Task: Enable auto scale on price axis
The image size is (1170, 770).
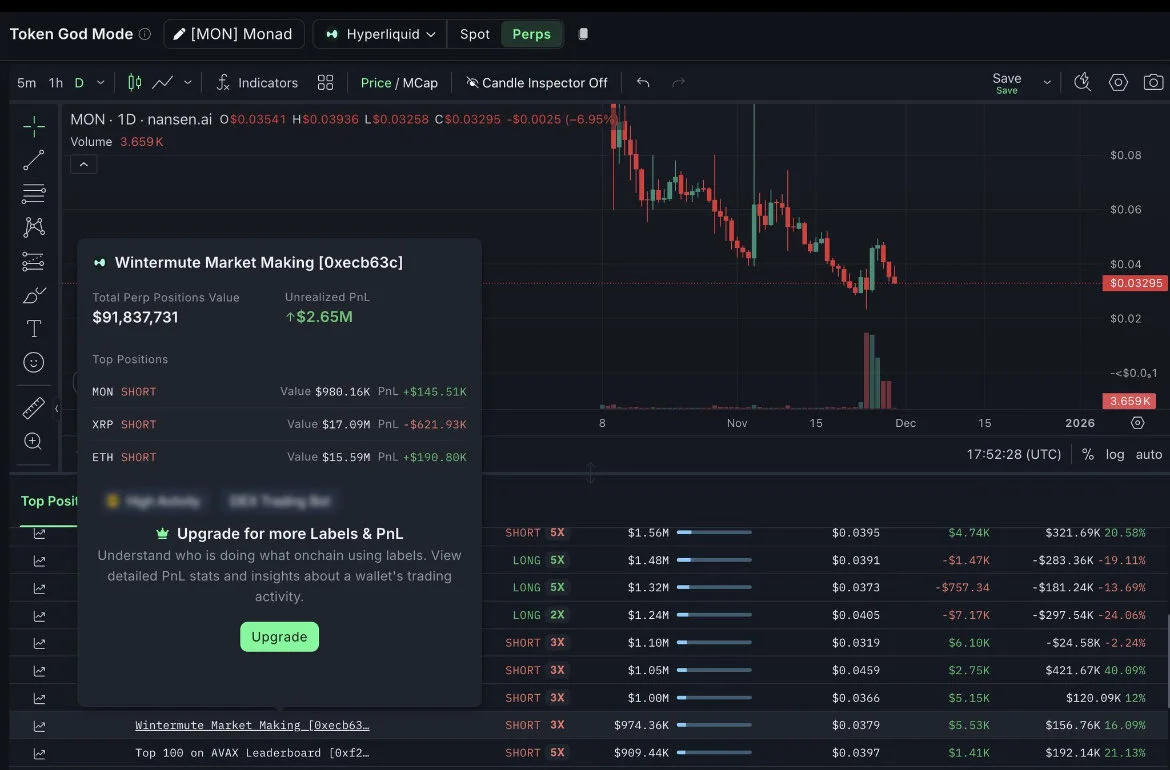Action: (x=1149, y=454)
